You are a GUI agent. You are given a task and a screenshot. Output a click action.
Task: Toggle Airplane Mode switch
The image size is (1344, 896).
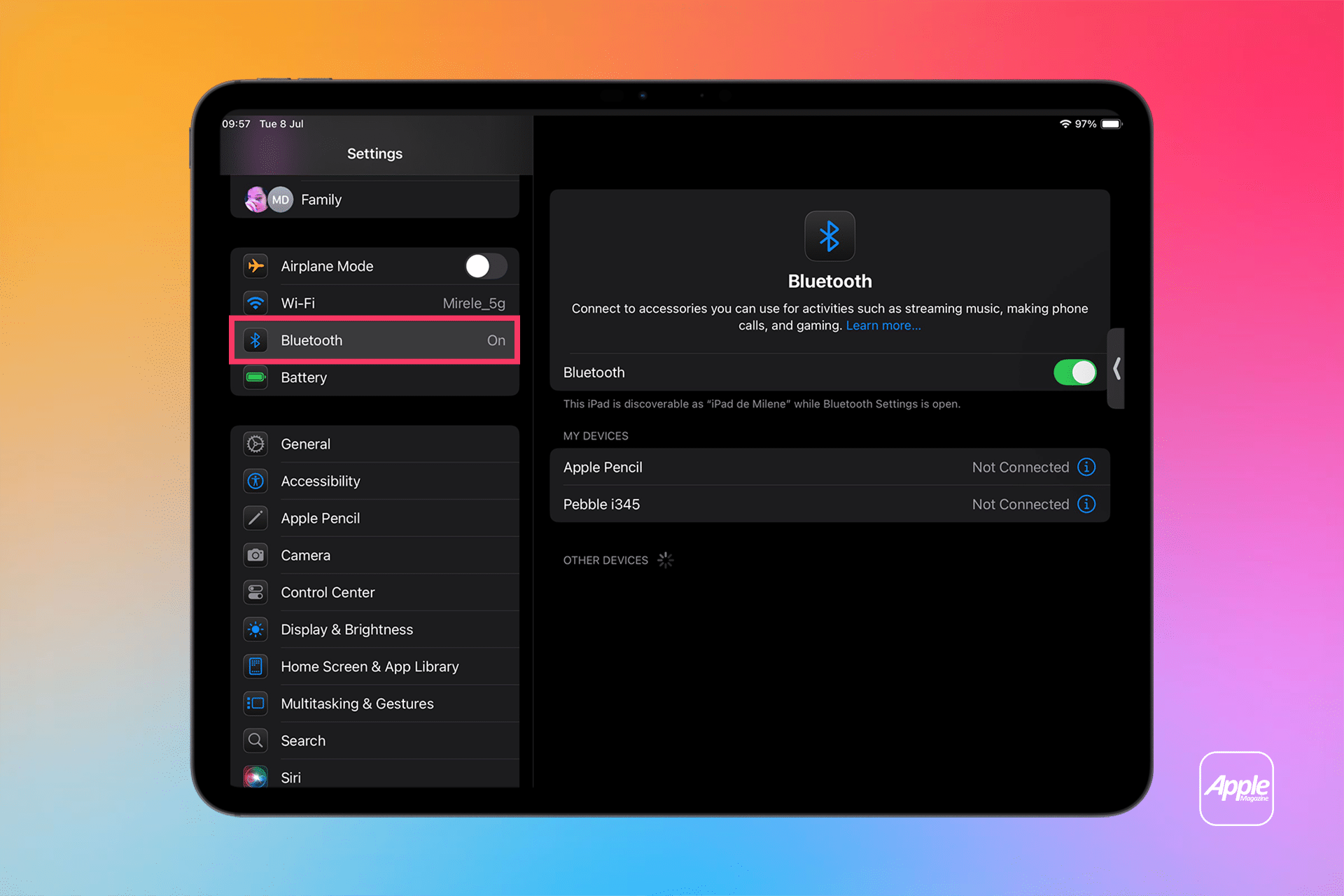coord(486,266)
